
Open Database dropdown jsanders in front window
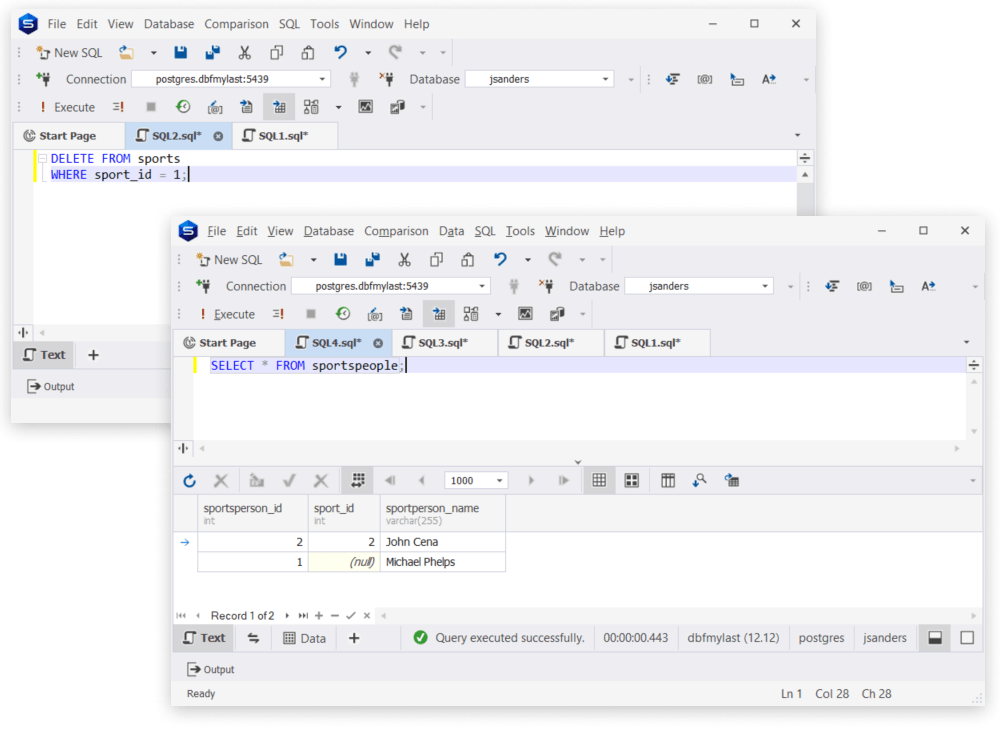pyautogui.click(x=765, y=286)
